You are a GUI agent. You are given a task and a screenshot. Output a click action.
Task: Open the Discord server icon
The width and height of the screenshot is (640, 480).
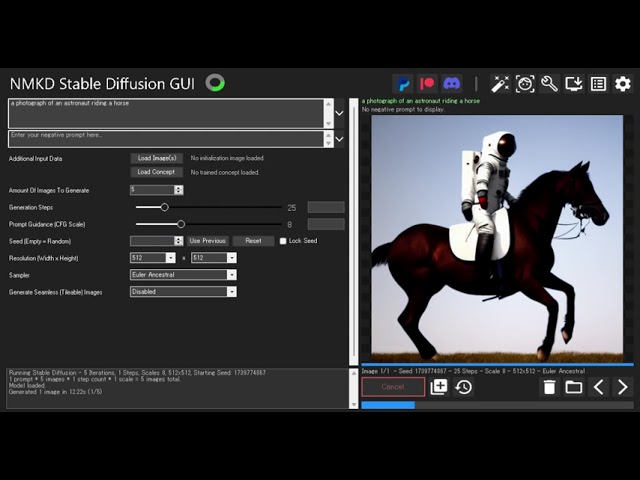[x=451, y=84]
